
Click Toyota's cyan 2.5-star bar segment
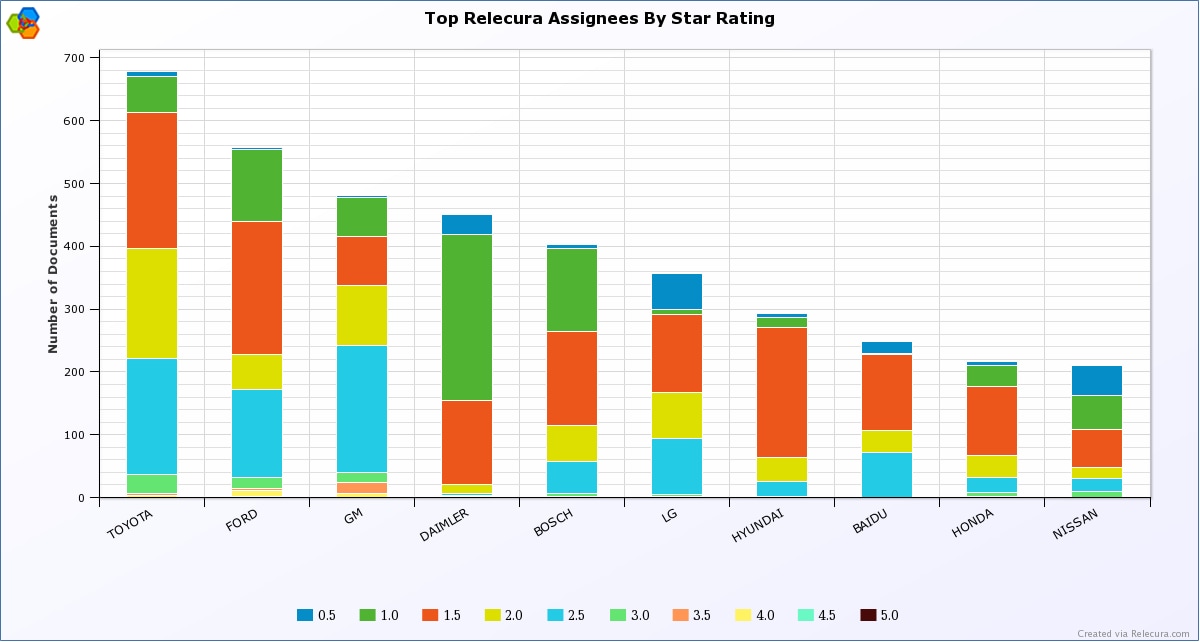tap(152, 417)
